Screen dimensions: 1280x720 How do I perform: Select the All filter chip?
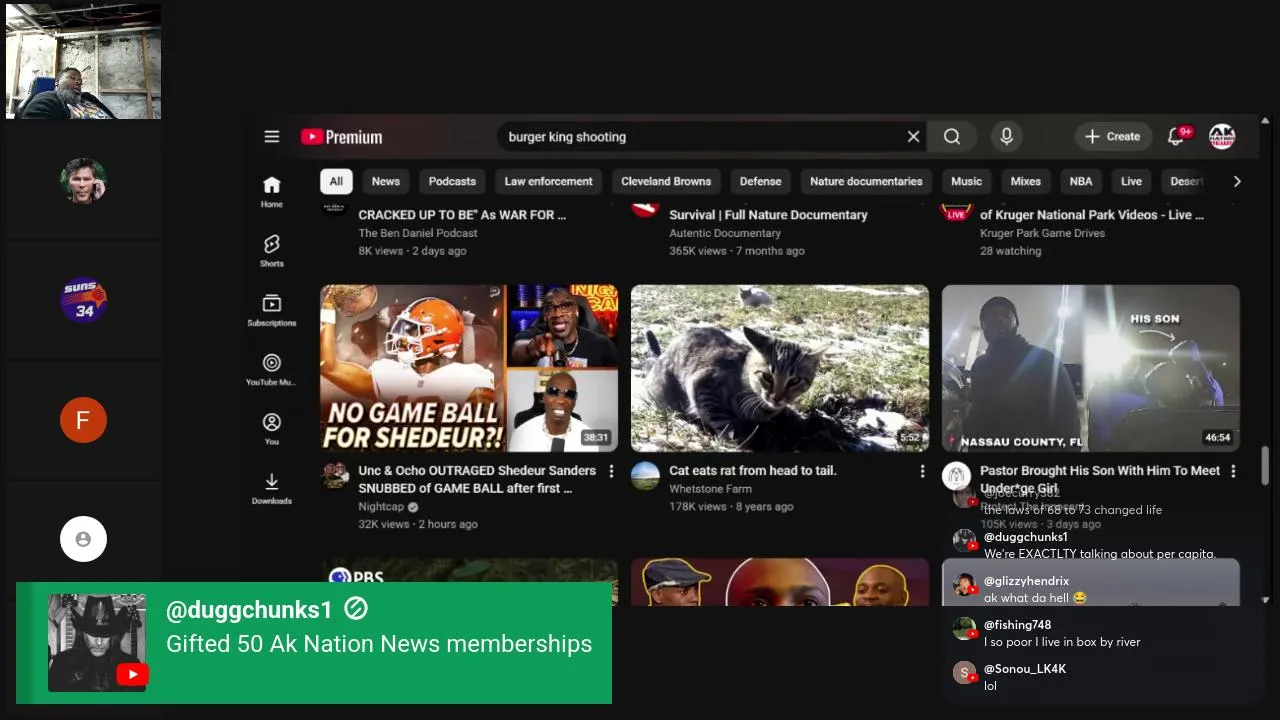click(x=336, y=181)
